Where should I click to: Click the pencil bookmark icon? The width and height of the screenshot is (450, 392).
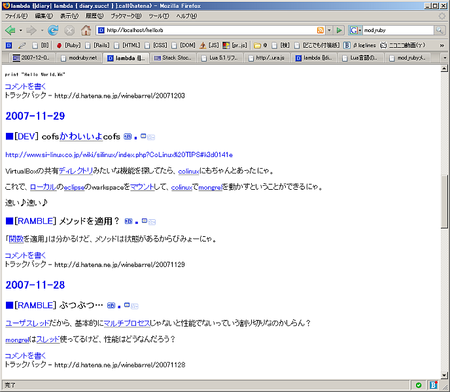[x=22, y=45]
